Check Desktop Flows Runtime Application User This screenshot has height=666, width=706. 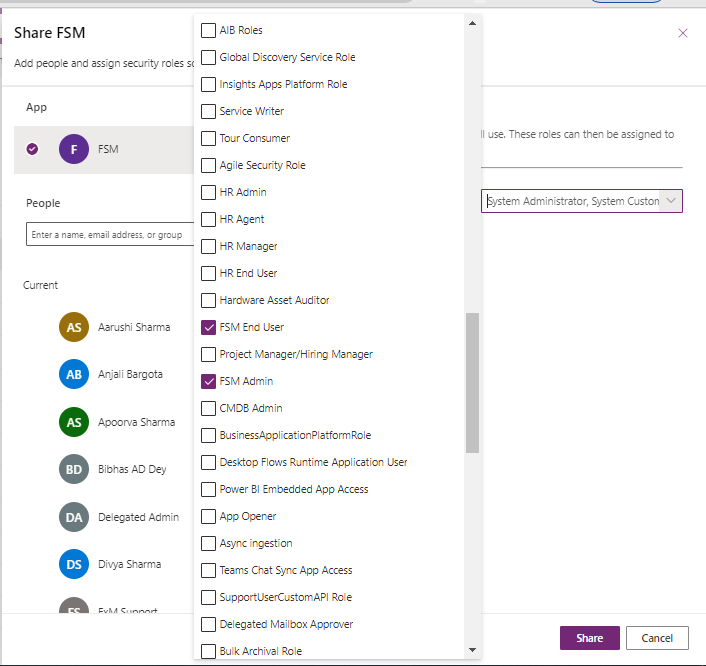[x=208, y=462]
